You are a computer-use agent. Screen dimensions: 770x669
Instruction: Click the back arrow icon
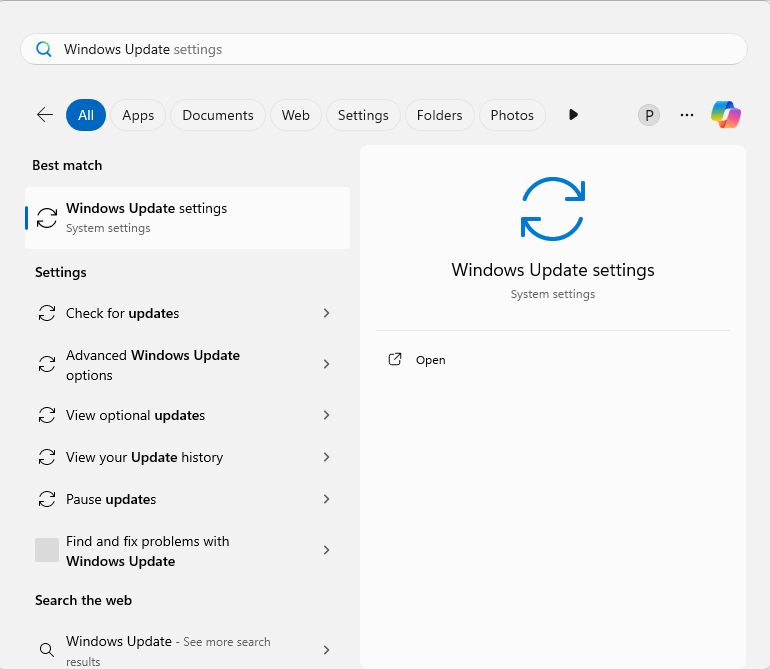click(x=45, y=115)
